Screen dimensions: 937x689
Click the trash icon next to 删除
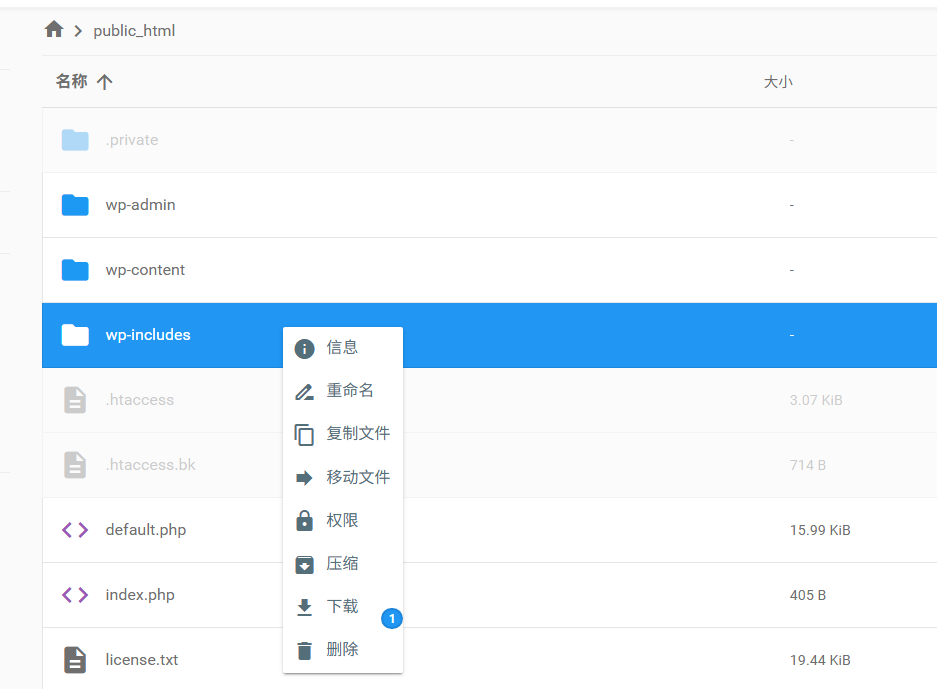point(304,649)
